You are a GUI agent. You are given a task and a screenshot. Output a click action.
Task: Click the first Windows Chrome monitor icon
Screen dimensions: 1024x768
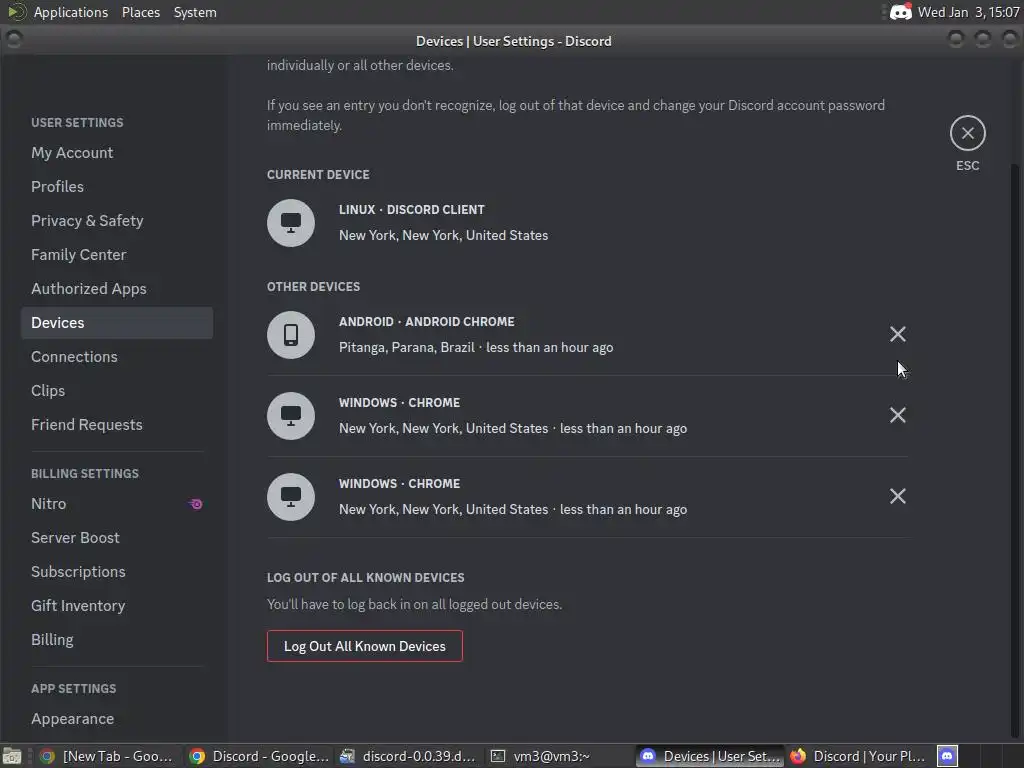(291, 416)
